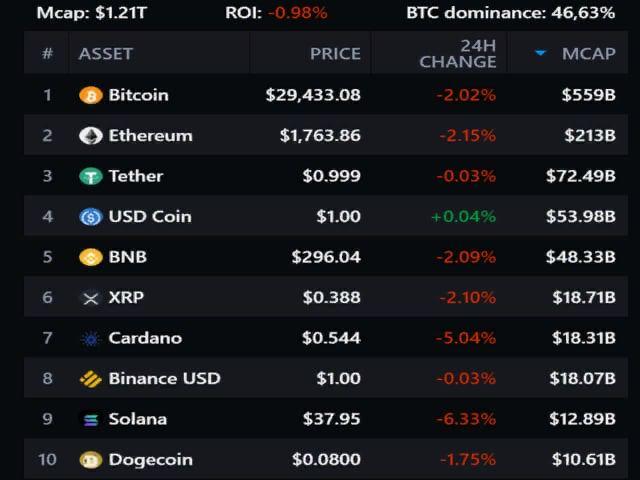Image resolution: width=640 pixels, height=480 pixels.
Task: Click the Tether logo icon
Action: 91,176
